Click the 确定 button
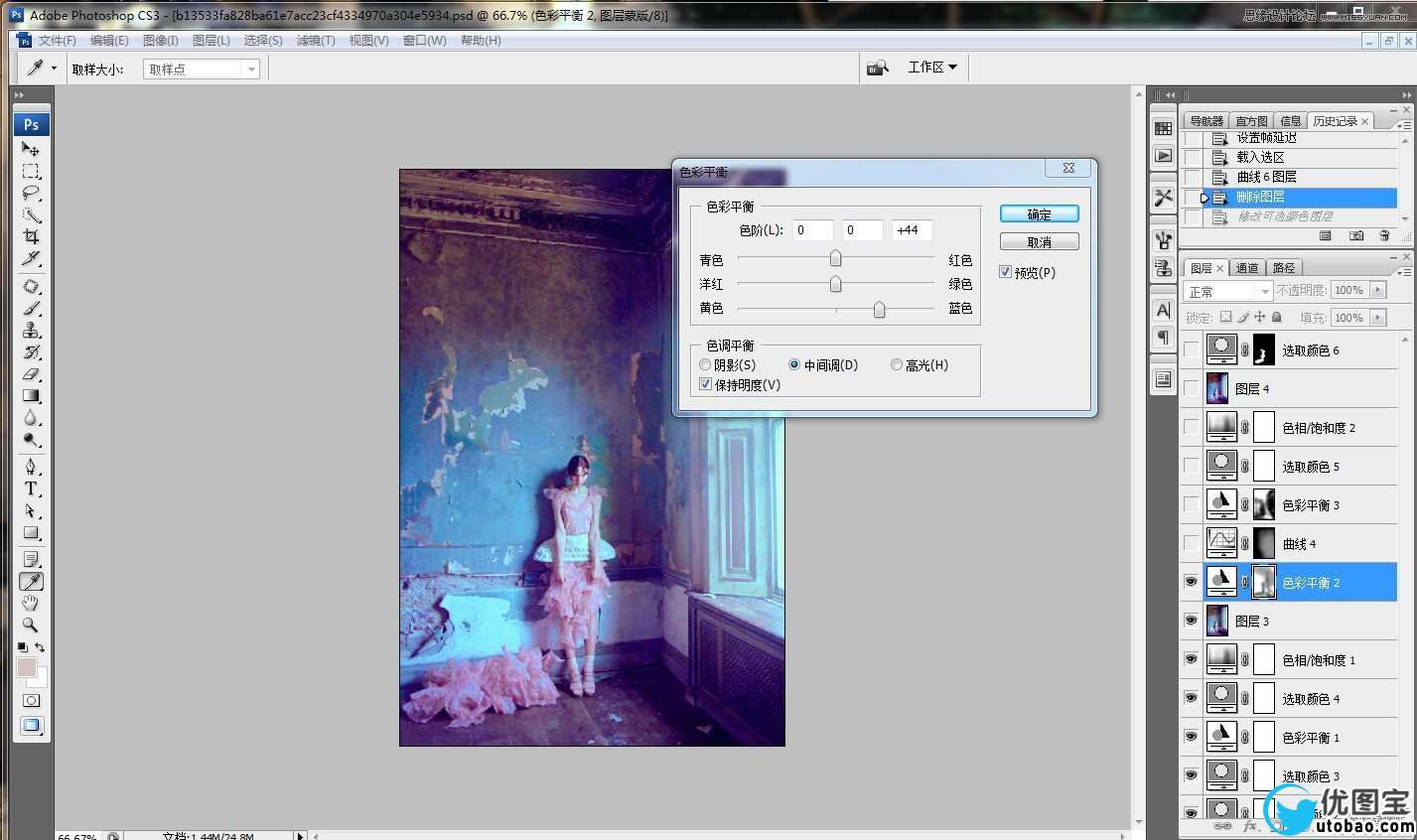 pyautogui.click(x=1039, y=214)
